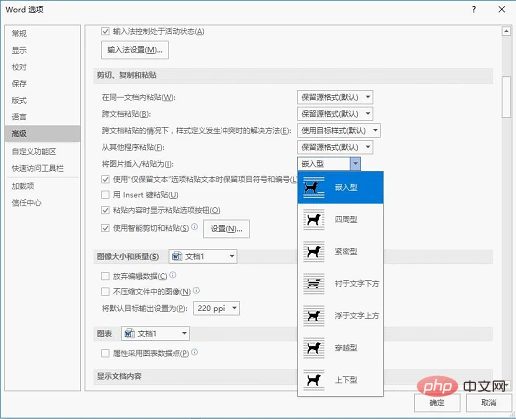This screenshot has width=516, height=419.
Task: Click the options pane vertical scrollbar
Action: tap(506, 97)
